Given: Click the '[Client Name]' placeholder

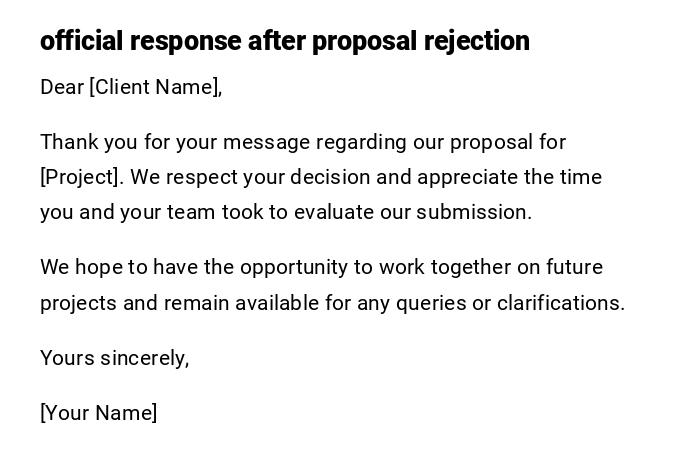Looking at the screenshot, I should pos(155,87).
